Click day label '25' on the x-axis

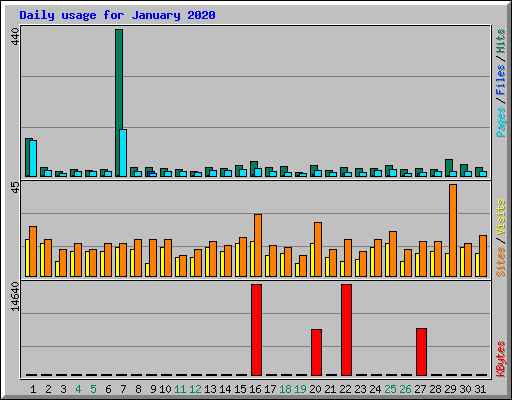pyautogui.click(x=390, y=389)
